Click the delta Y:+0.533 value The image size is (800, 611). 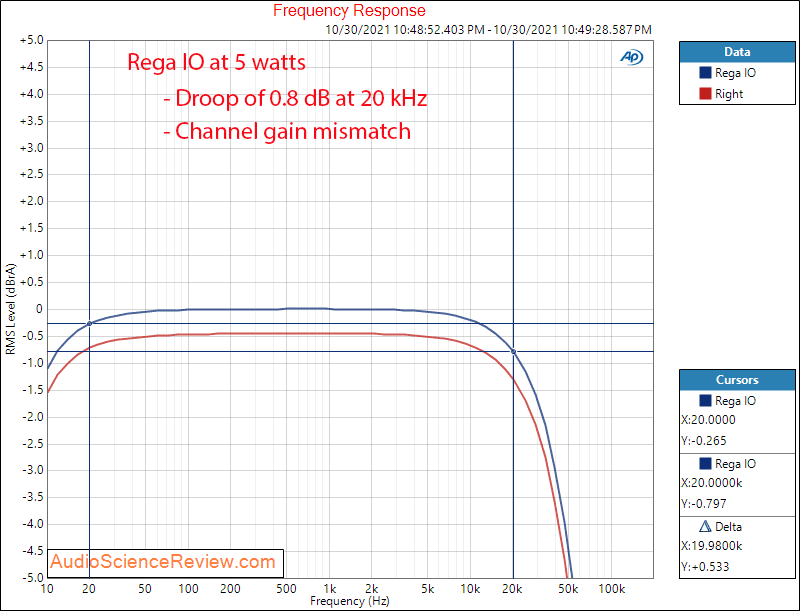point(705,567)
